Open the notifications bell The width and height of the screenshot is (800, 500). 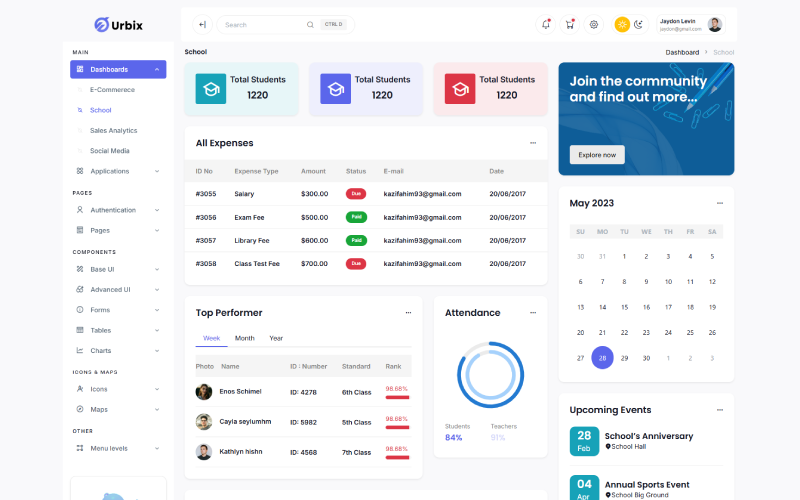545,24
